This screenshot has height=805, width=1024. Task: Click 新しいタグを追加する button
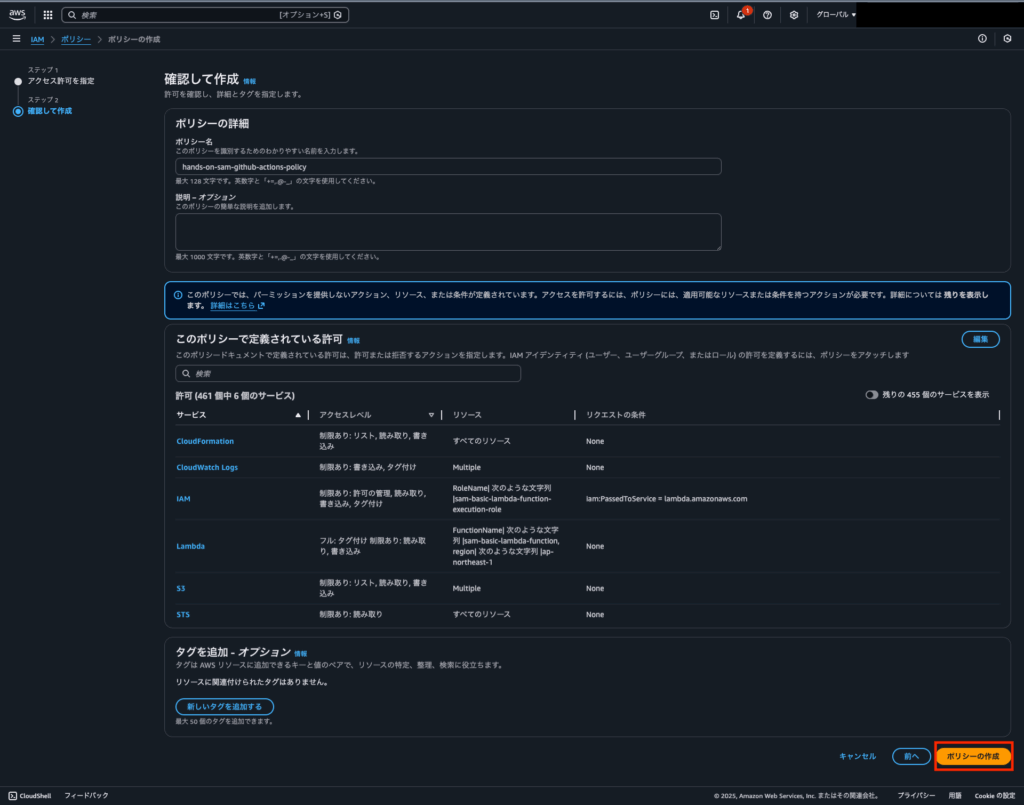click(x=224, y=706)
